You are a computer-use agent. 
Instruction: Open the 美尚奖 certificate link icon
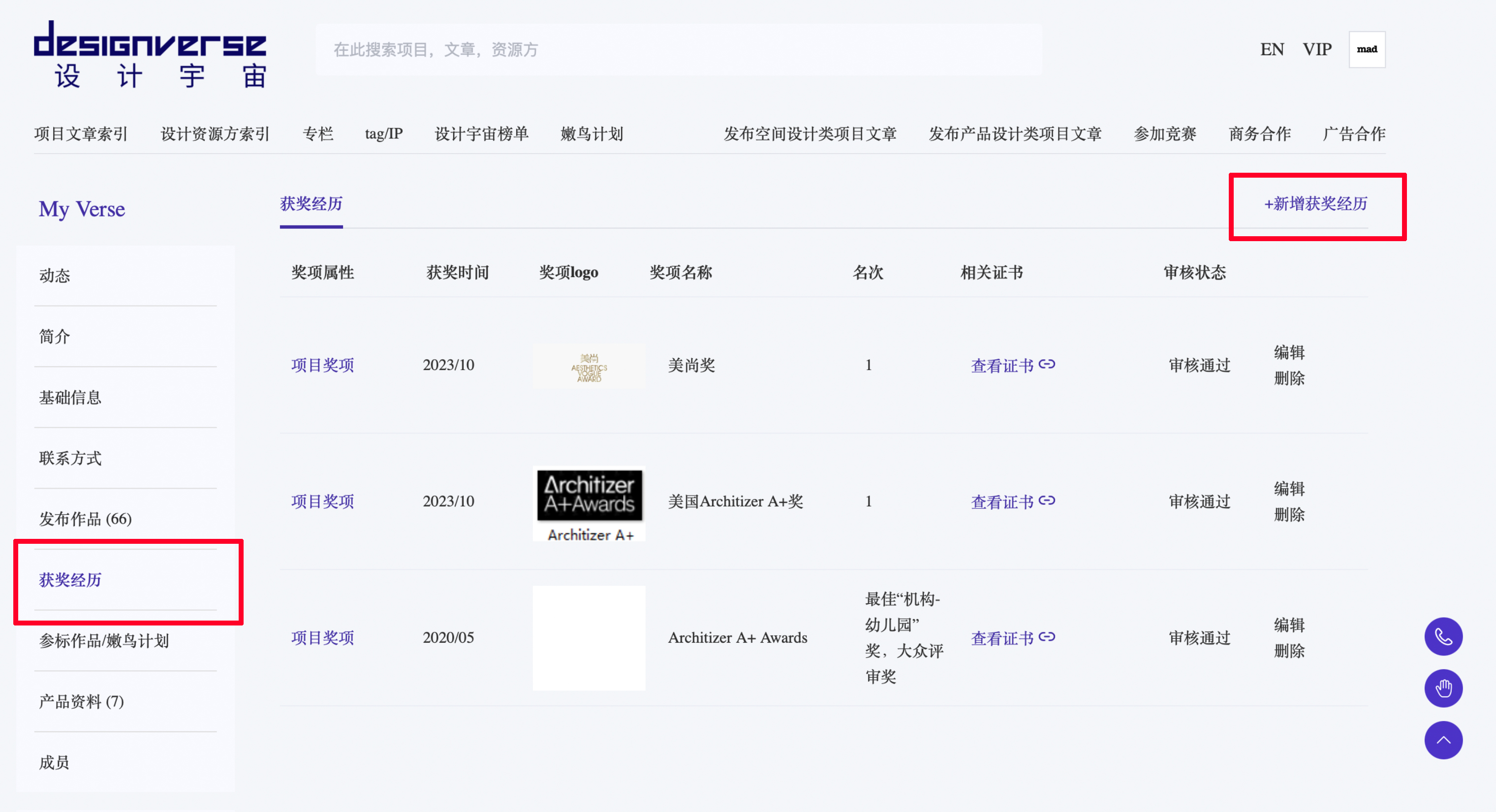coord(1047,364)
